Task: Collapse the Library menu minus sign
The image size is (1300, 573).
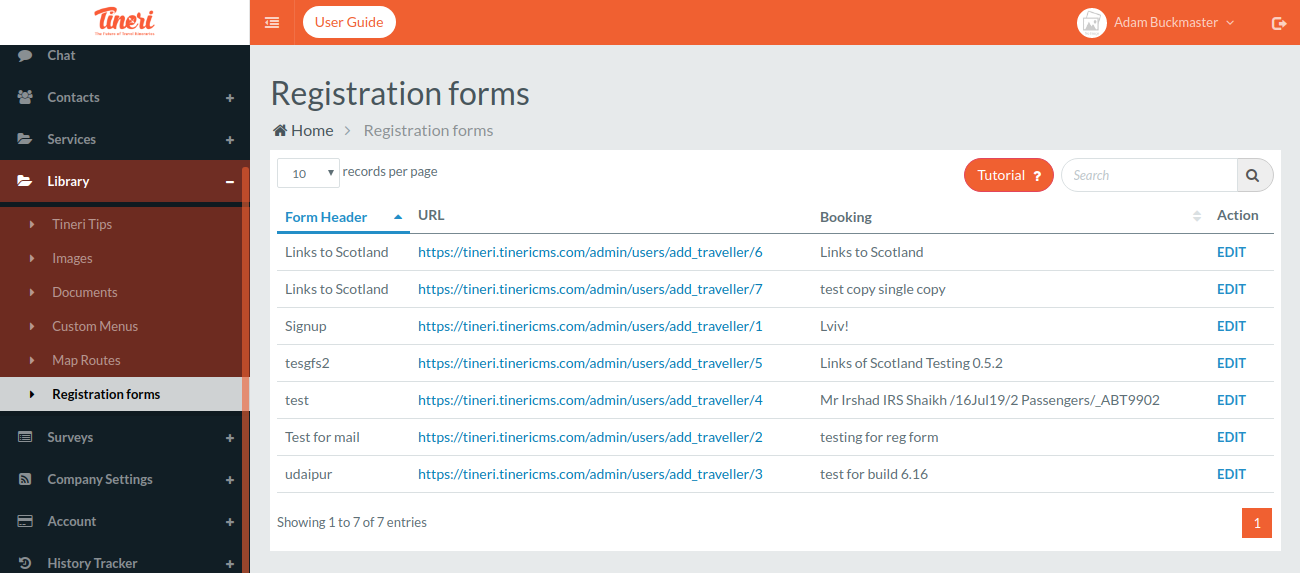Action: pyautogui.click(x=230, y=182)
